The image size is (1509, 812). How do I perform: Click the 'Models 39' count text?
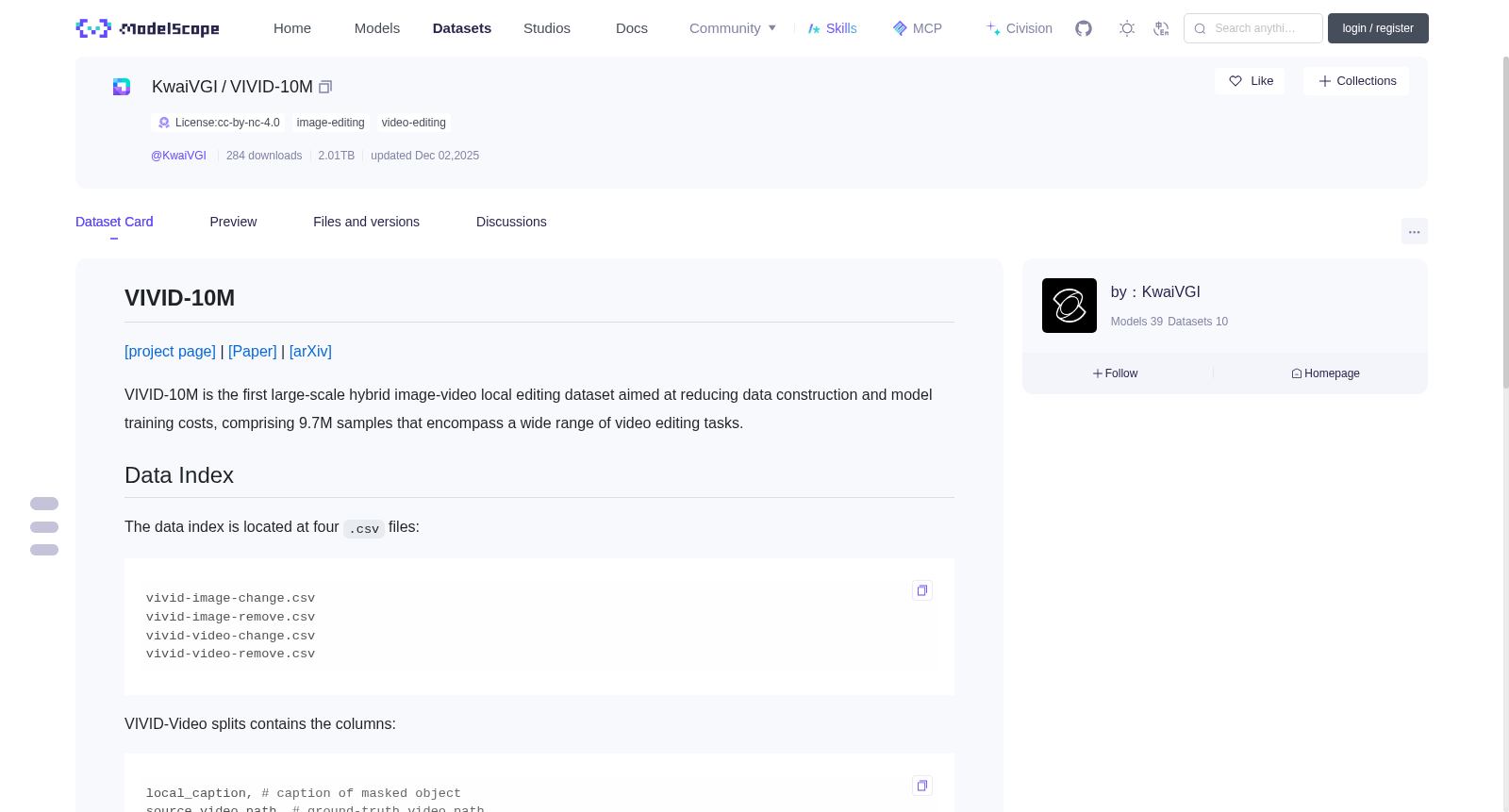[1136, 322]
